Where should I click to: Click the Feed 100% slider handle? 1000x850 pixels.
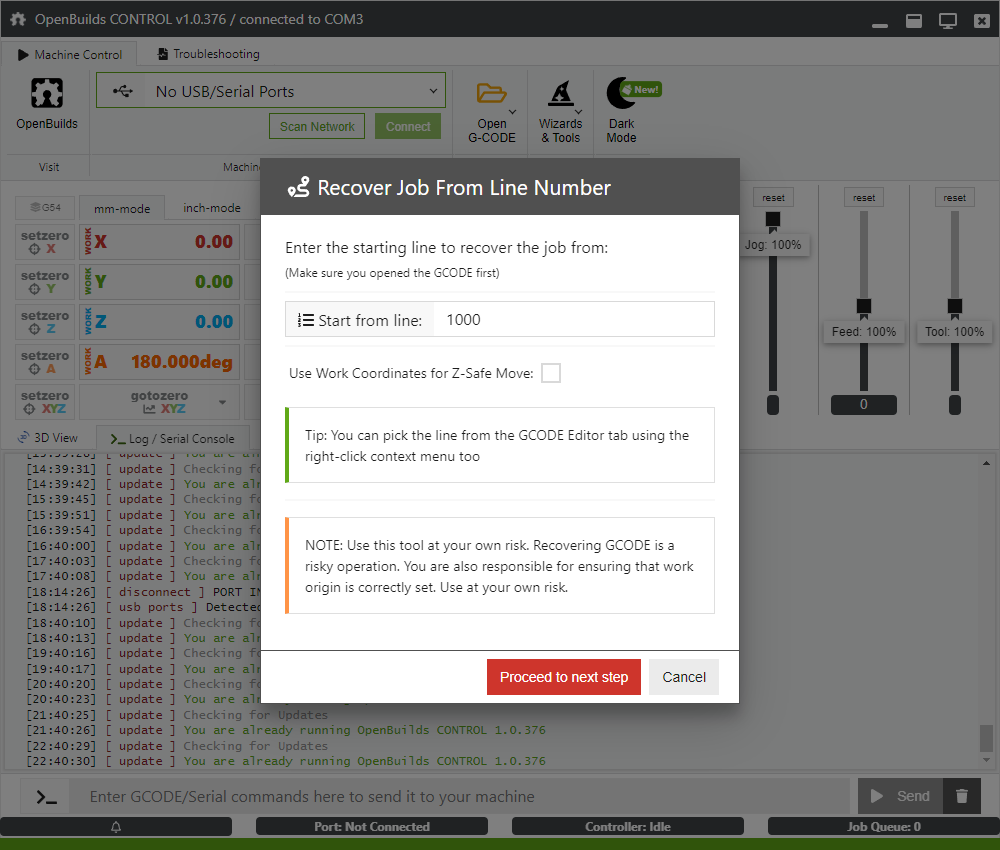pos(864,306)
